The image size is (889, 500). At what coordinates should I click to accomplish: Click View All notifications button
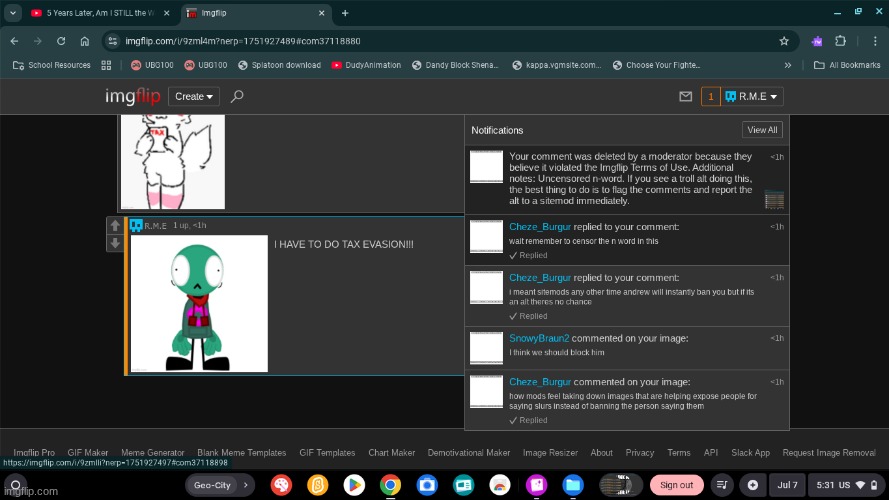762,130
